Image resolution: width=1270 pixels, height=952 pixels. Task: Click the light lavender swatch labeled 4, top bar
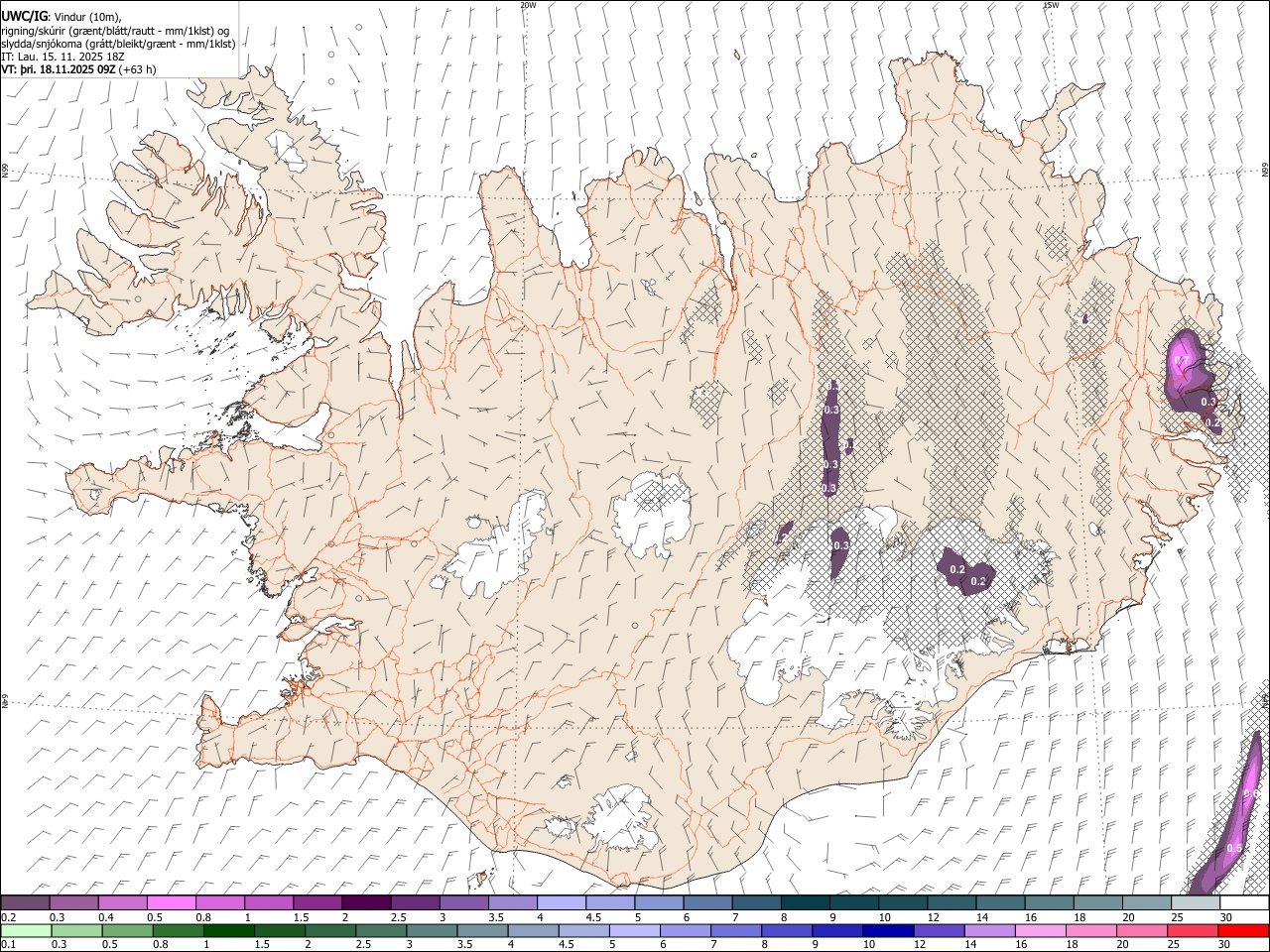561,902
